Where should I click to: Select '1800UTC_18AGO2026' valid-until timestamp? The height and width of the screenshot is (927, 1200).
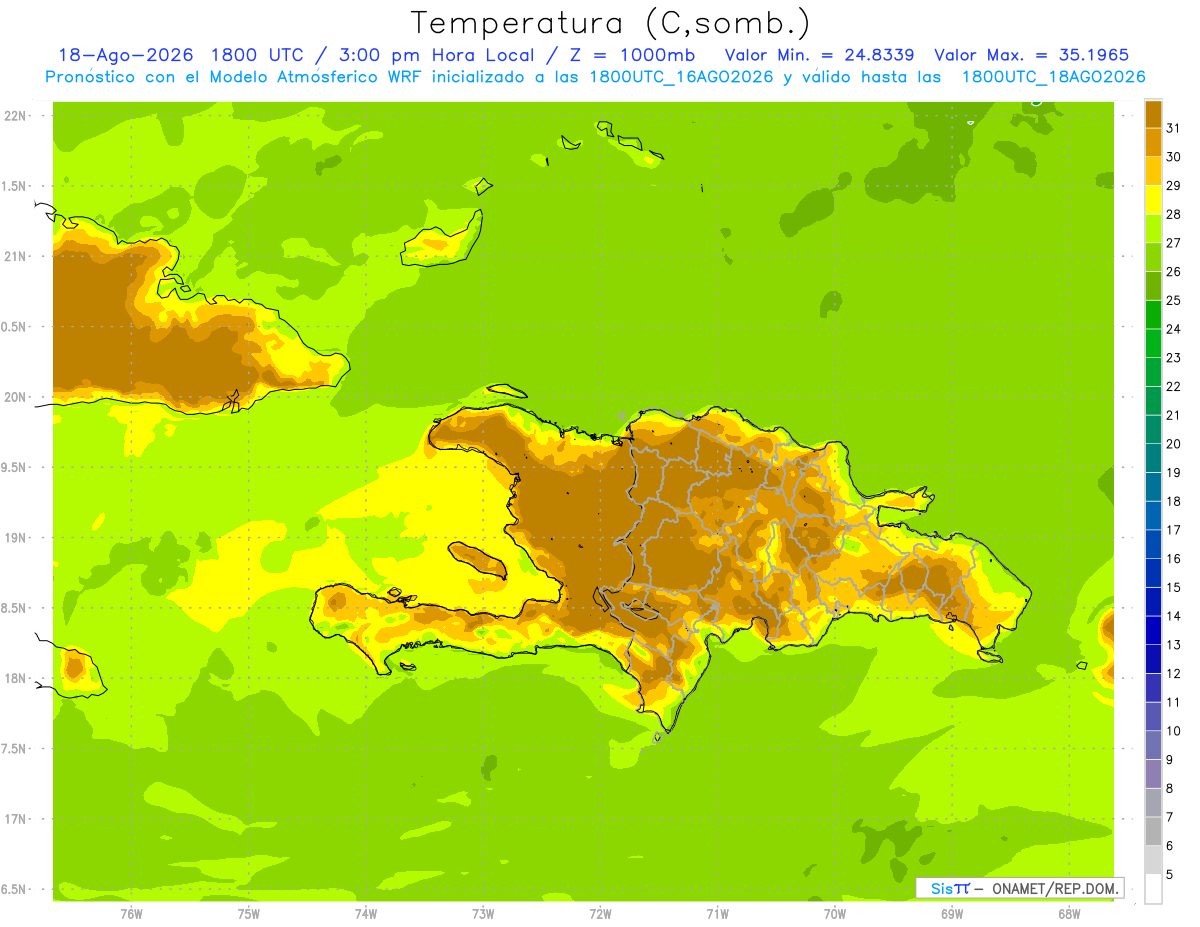tap(1053, 77)
